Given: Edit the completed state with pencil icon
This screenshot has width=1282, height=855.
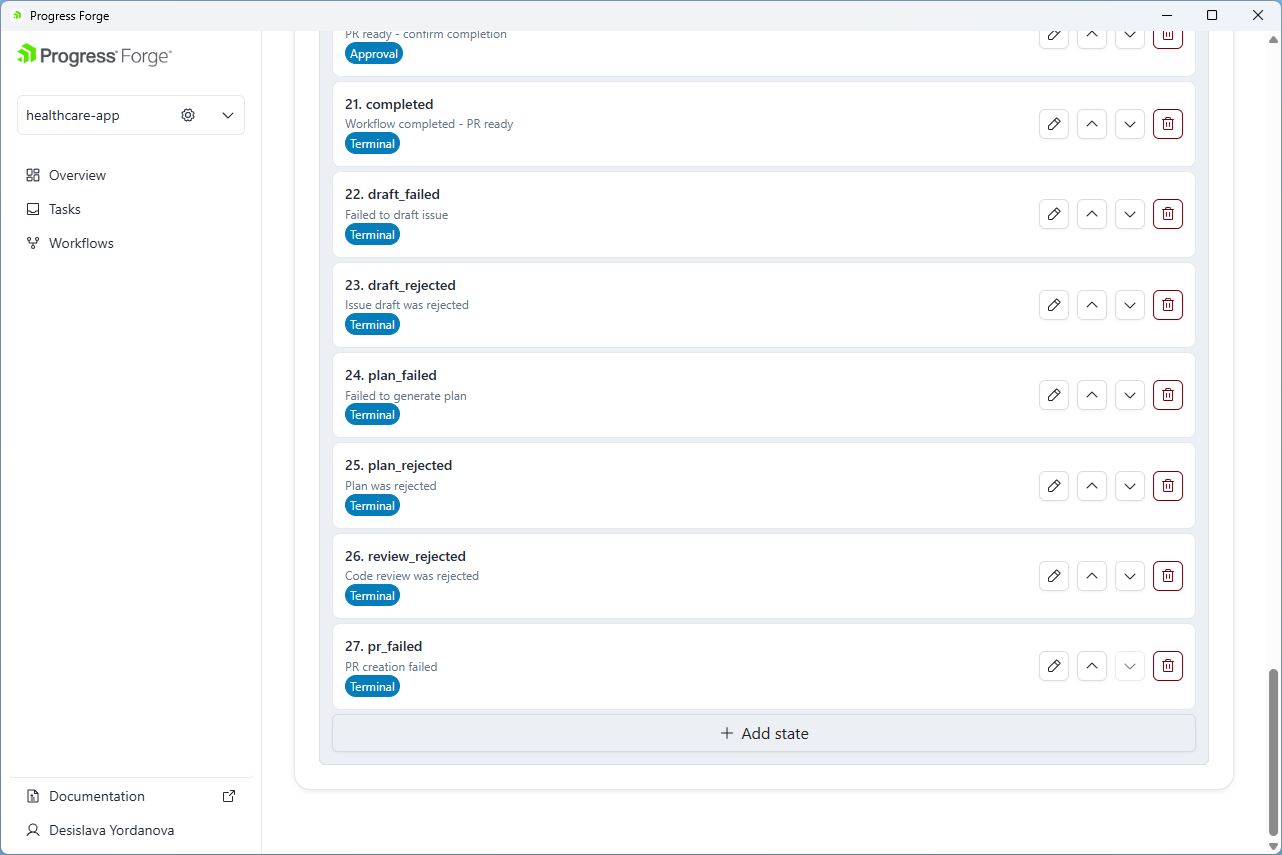Looking at the screenshot, I should point(1054,124).
